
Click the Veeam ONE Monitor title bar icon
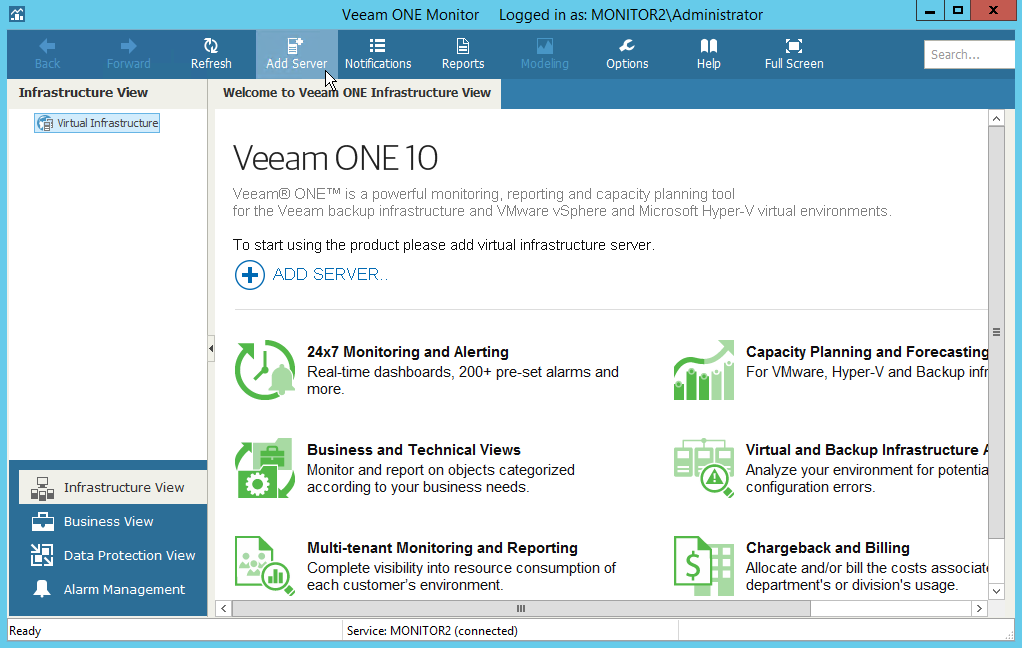point(17,14)
